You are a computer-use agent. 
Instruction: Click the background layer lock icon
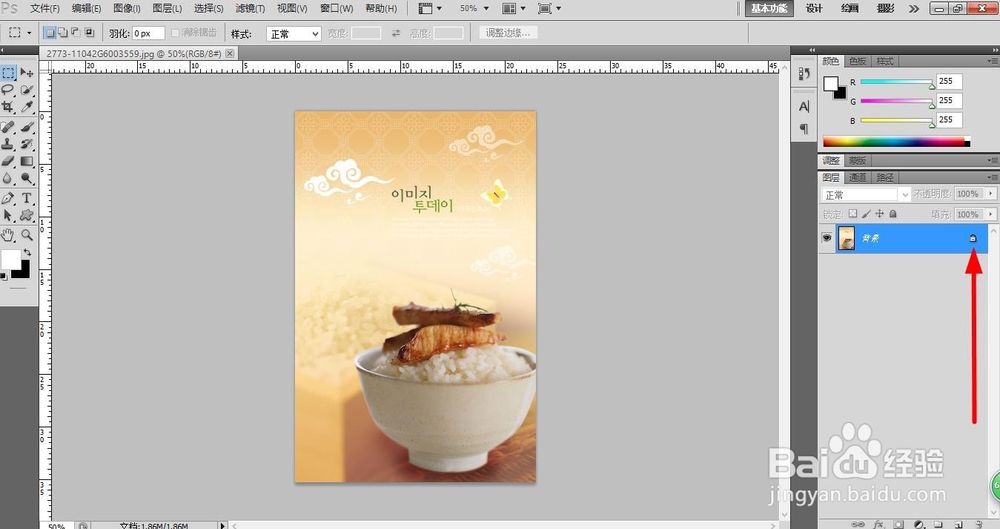(973, 238)
